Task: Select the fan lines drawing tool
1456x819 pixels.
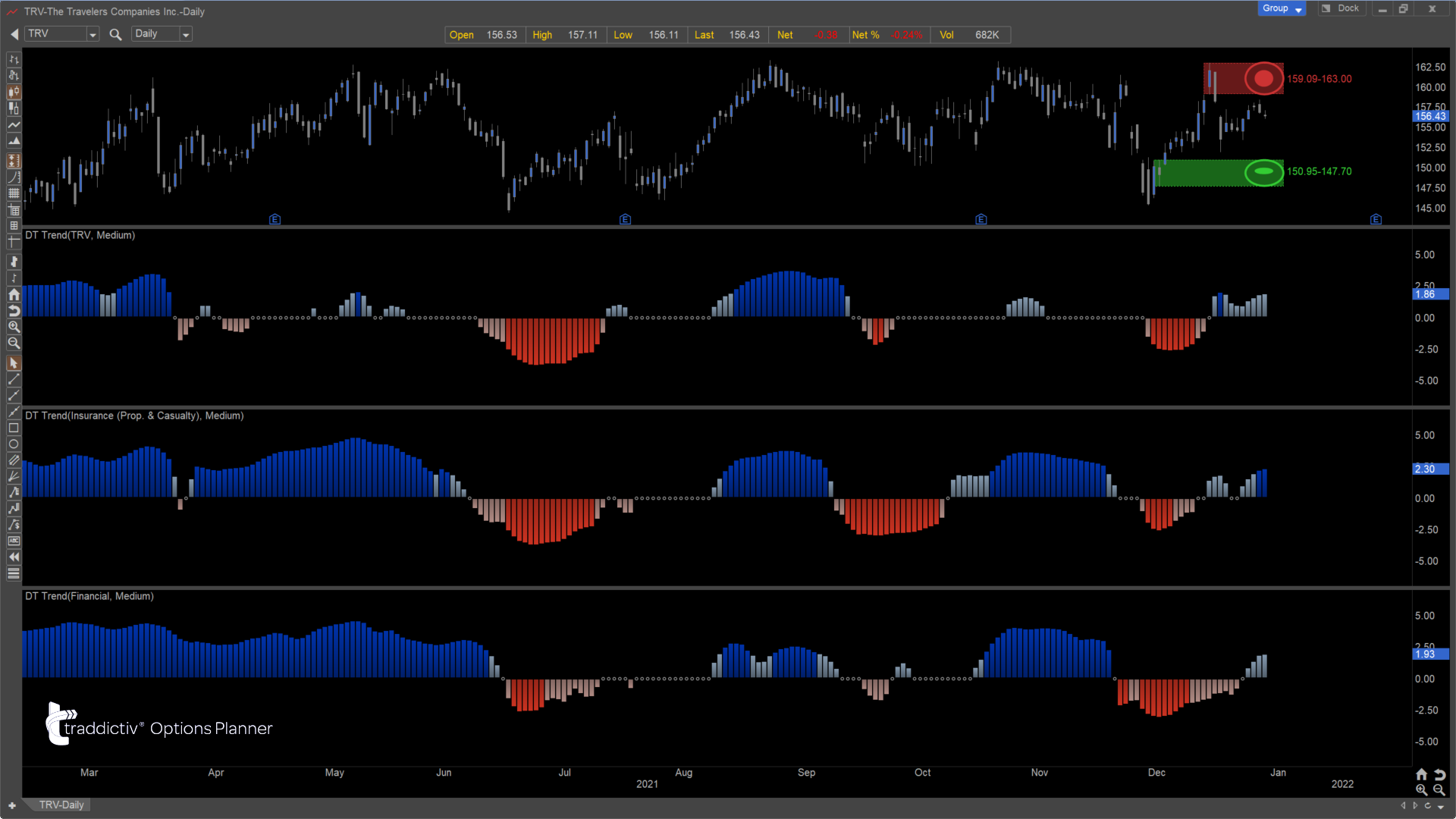Action: tap(14, 476)
